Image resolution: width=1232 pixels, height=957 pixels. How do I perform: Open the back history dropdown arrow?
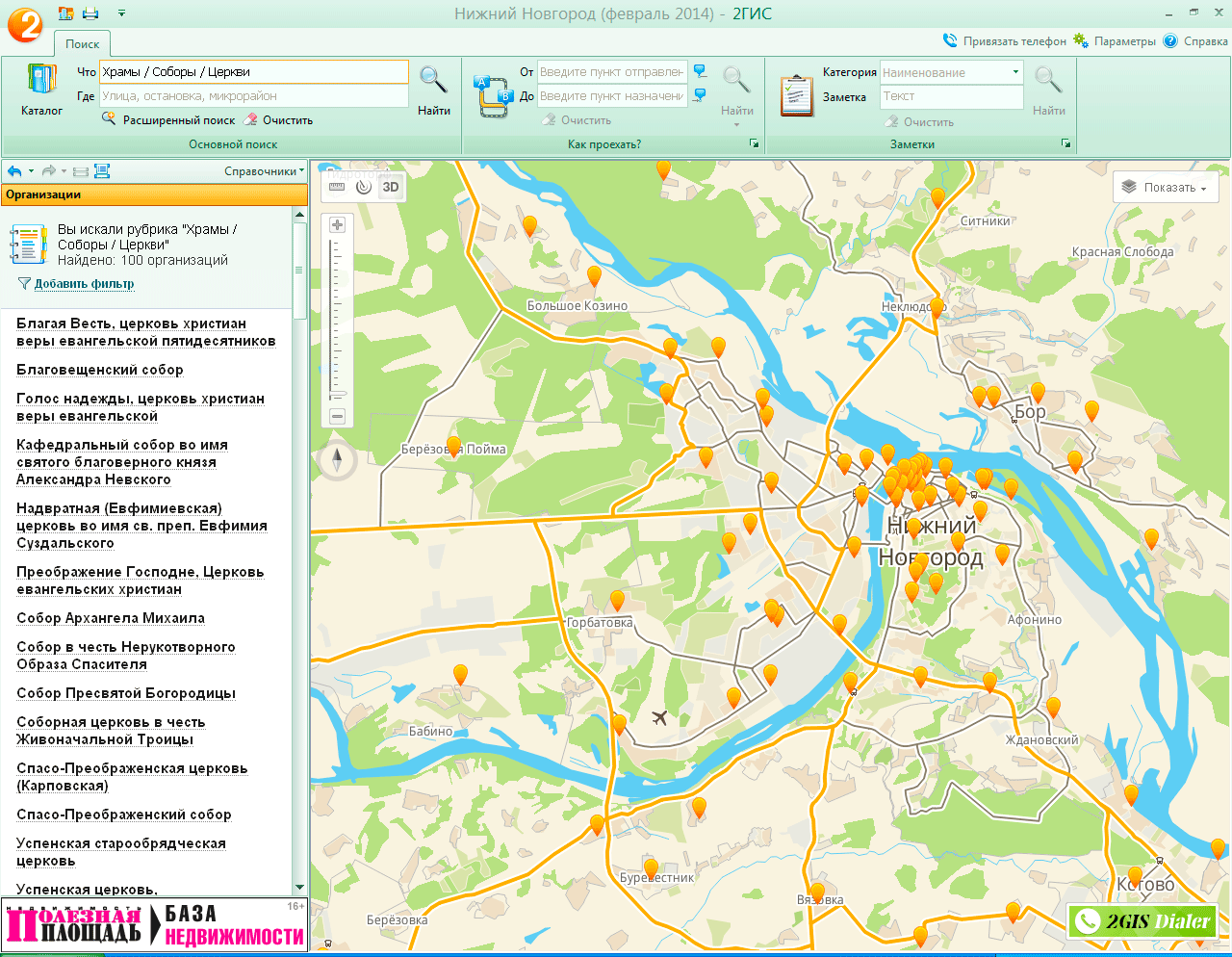coord(31,171)
